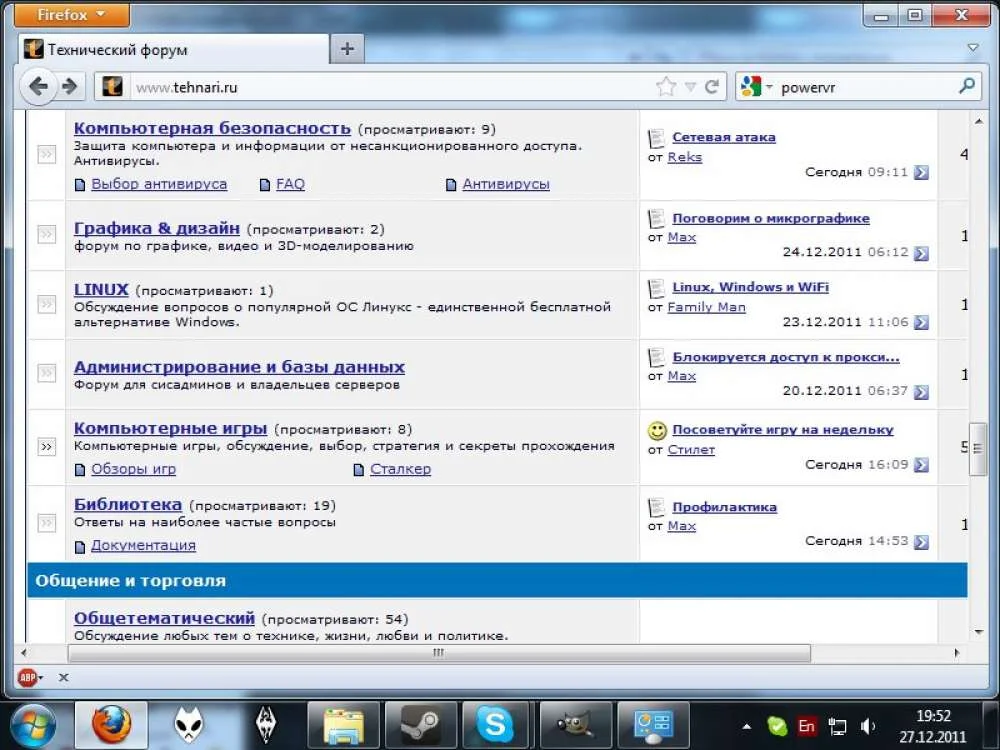1000x750 pixels.
Task: Open new tab with plus button
Action: coord(346,49)
